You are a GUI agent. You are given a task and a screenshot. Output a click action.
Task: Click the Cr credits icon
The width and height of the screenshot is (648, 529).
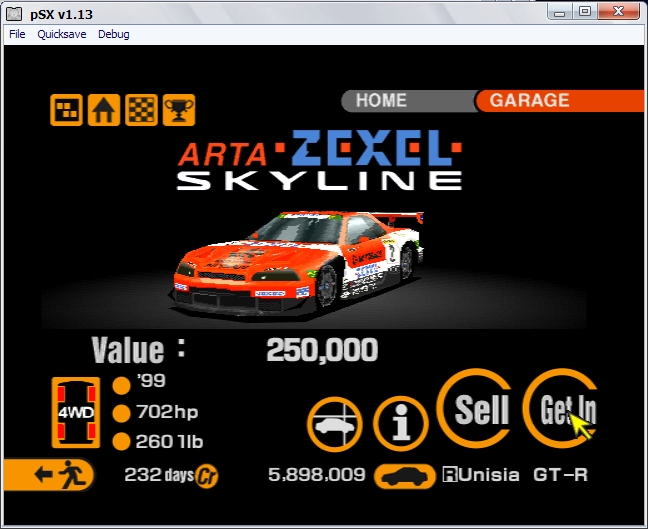point(207,476)
